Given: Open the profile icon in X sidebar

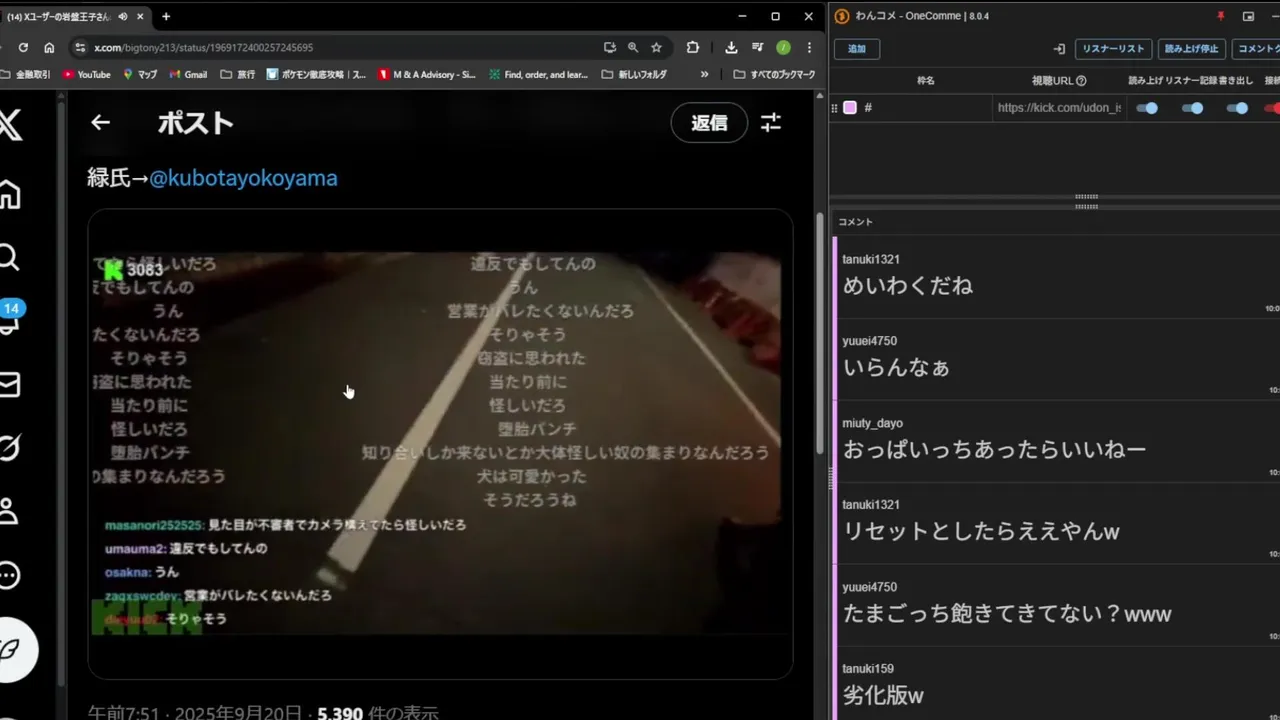Looking at the screenshot, I should pos(9,511).
